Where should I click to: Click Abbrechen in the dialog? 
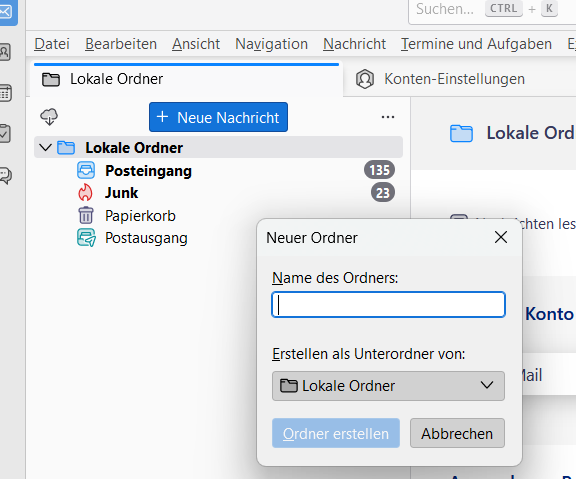pos(457,433)
